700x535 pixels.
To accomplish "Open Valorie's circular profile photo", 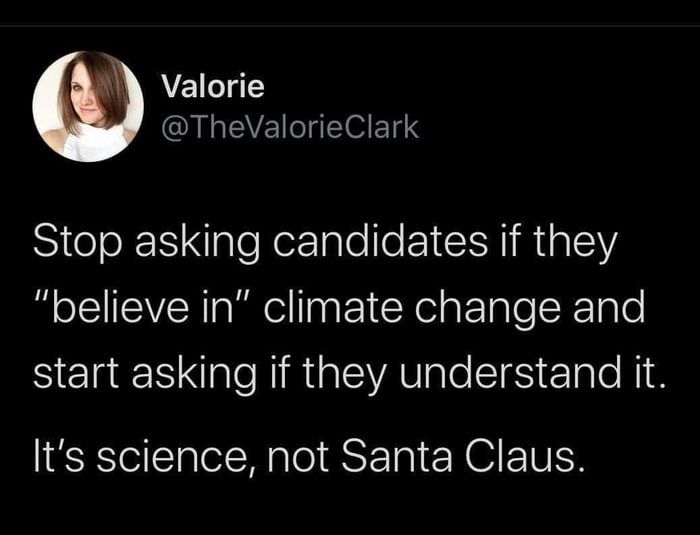I will click(88, 106).
